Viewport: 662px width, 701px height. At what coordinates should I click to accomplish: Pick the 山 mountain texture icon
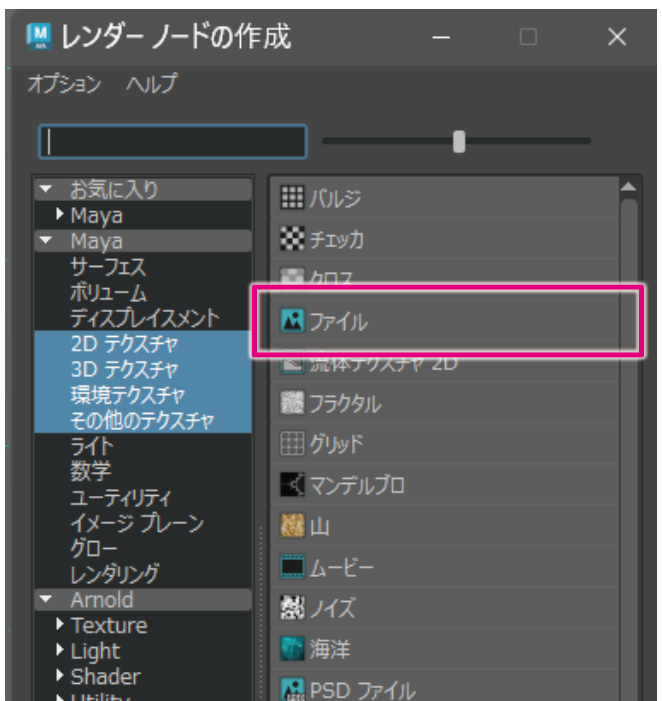[x=291, y=527]
